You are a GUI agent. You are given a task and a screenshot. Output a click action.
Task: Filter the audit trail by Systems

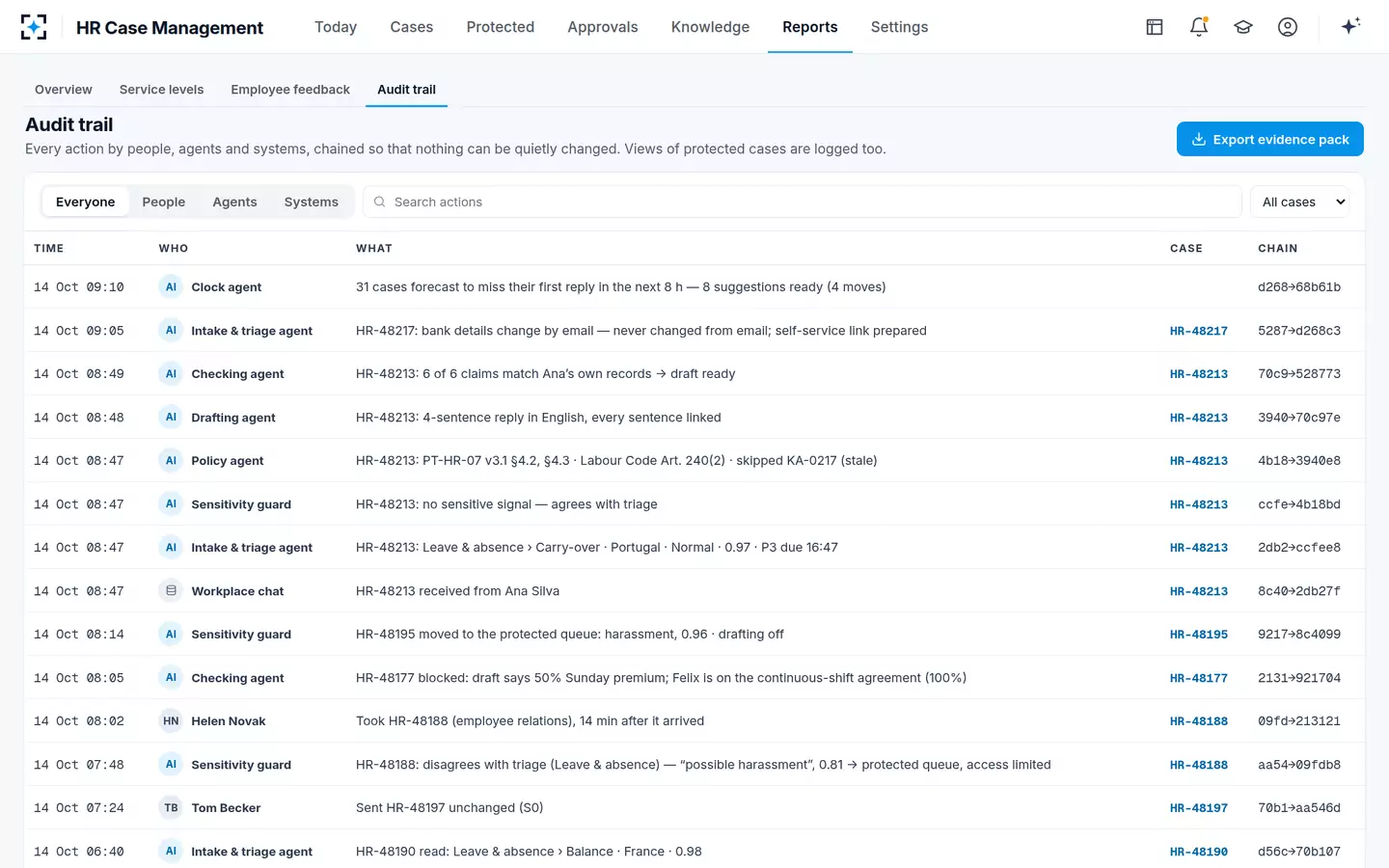pos(311,202)
